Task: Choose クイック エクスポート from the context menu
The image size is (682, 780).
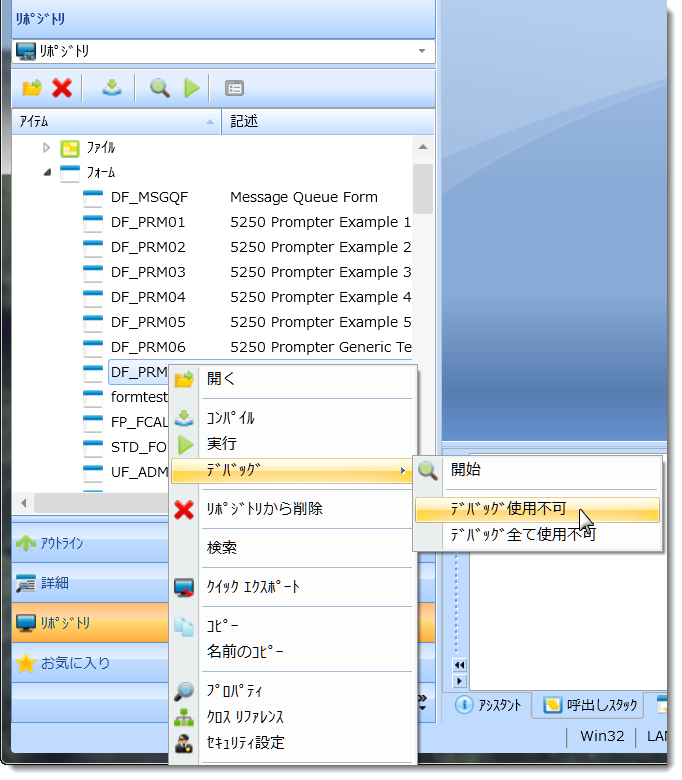Action: tap(293, 587)
